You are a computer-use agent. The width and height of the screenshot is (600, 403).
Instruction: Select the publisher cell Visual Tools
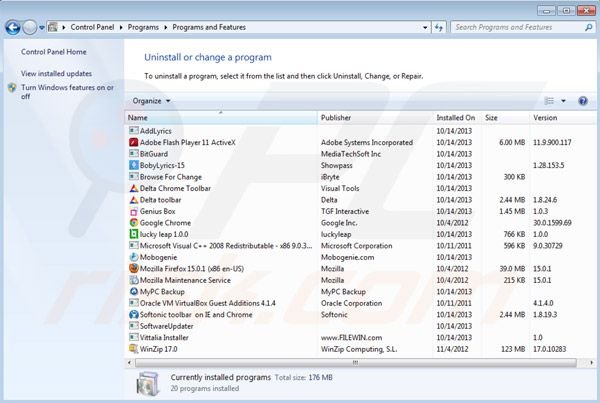(340, 188)
